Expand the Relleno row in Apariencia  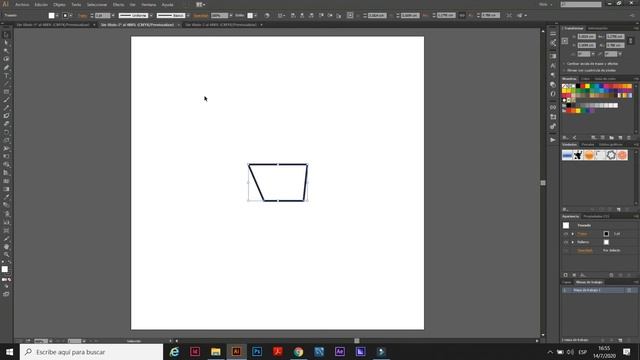click(573, 242)
